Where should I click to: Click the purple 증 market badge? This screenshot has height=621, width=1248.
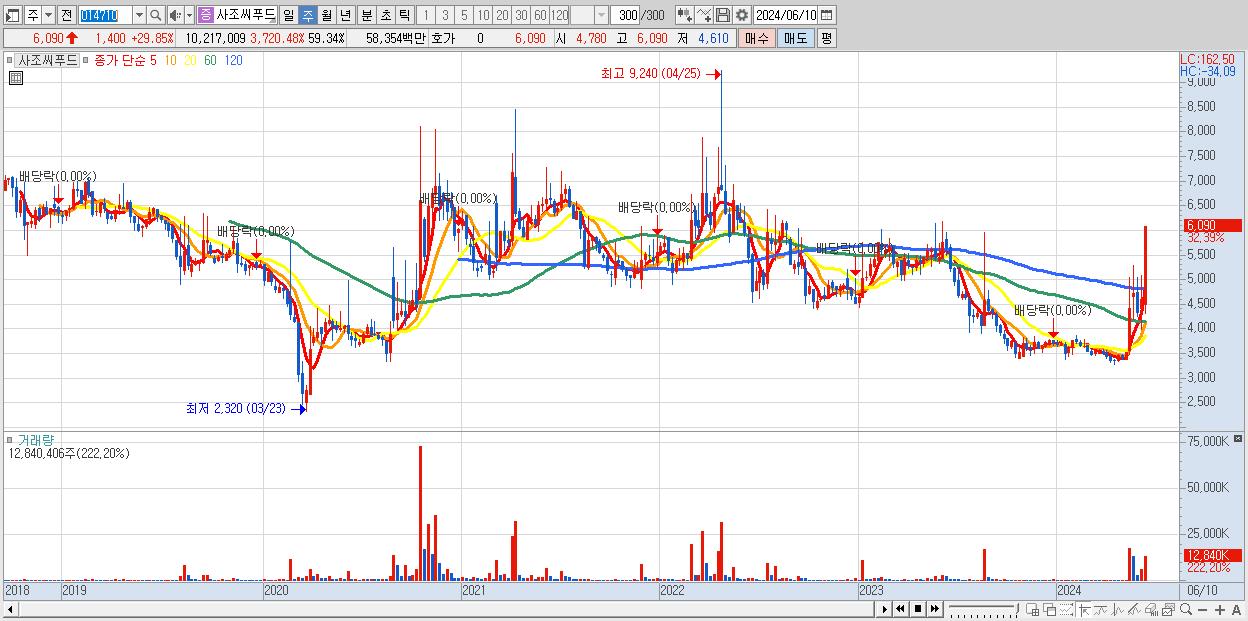(x=205, y=15)
